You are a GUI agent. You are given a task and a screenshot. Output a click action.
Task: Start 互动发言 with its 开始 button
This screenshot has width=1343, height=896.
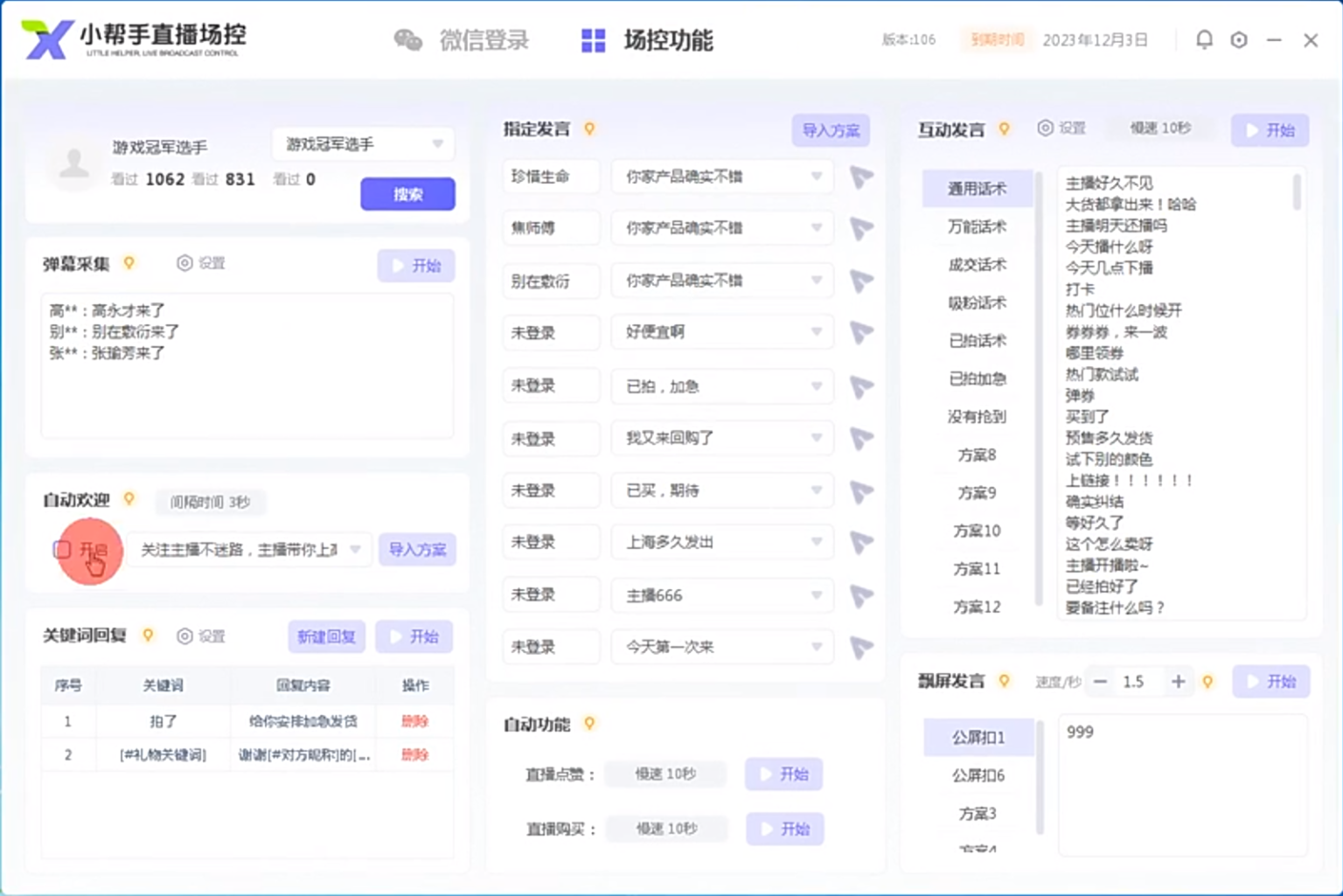(x=1270, y=130)
